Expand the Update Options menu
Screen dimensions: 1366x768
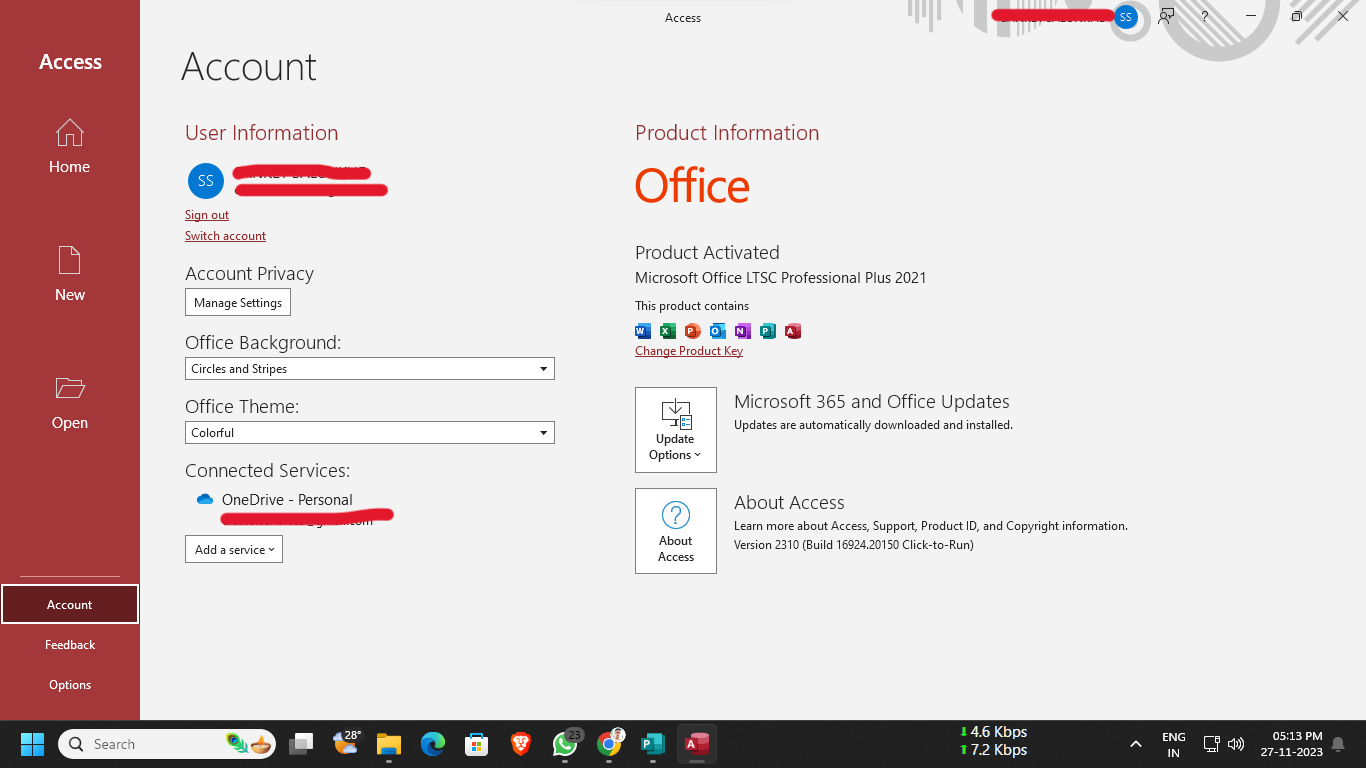[675, 430]
